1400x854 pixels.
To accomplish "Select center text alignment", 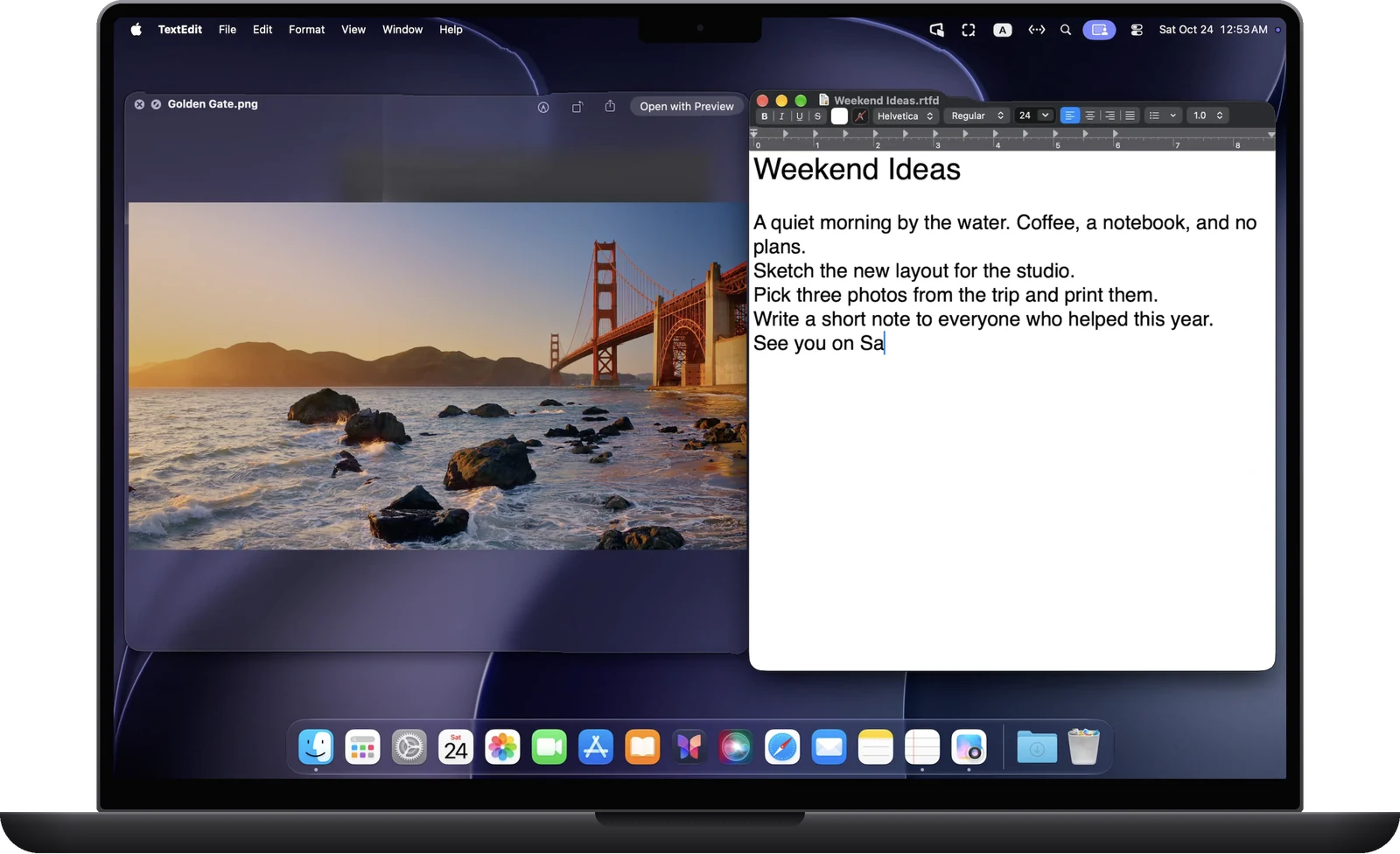I will (x=1090, y=115).
